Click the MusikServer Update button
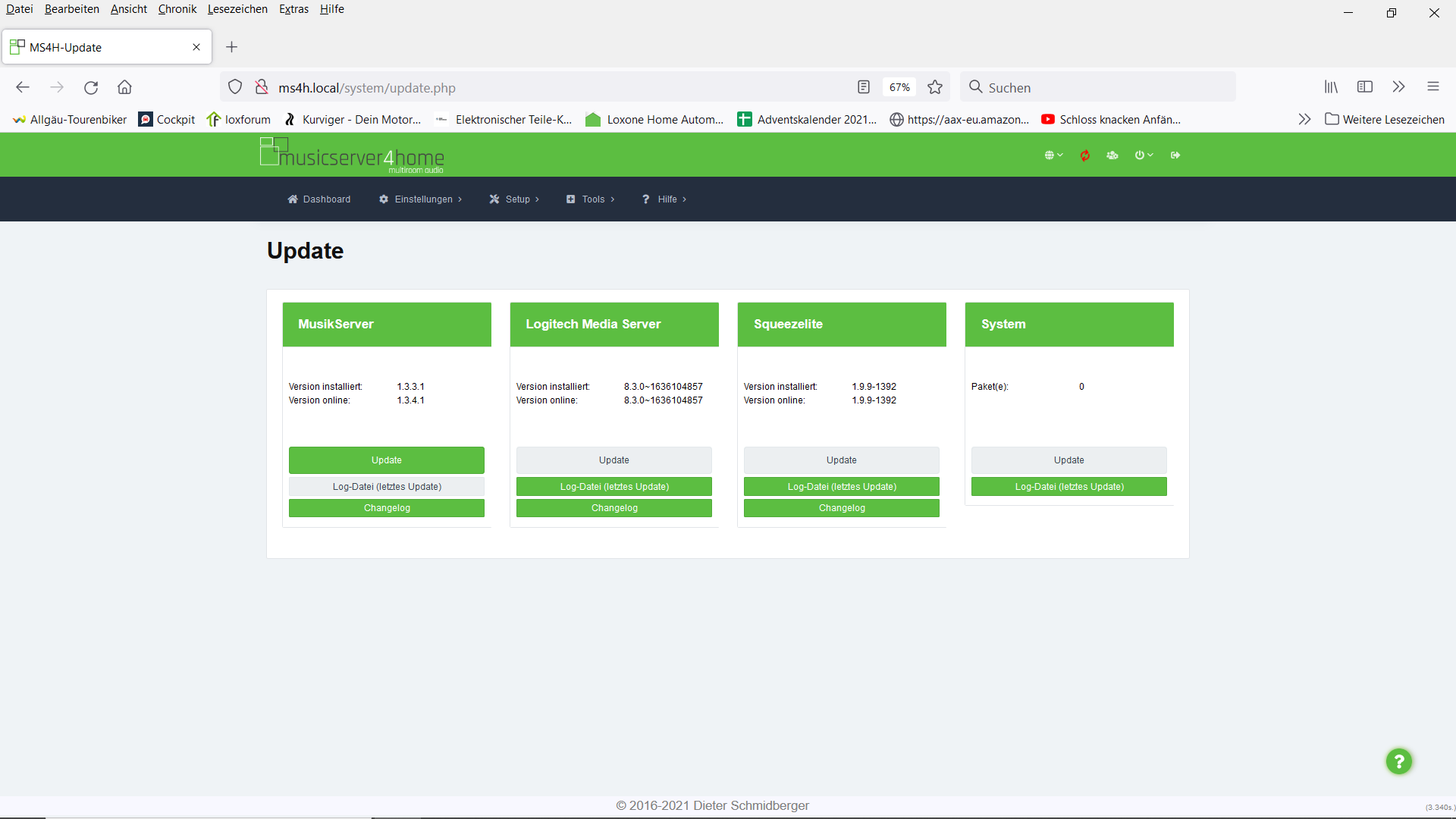 click(387, 460)
